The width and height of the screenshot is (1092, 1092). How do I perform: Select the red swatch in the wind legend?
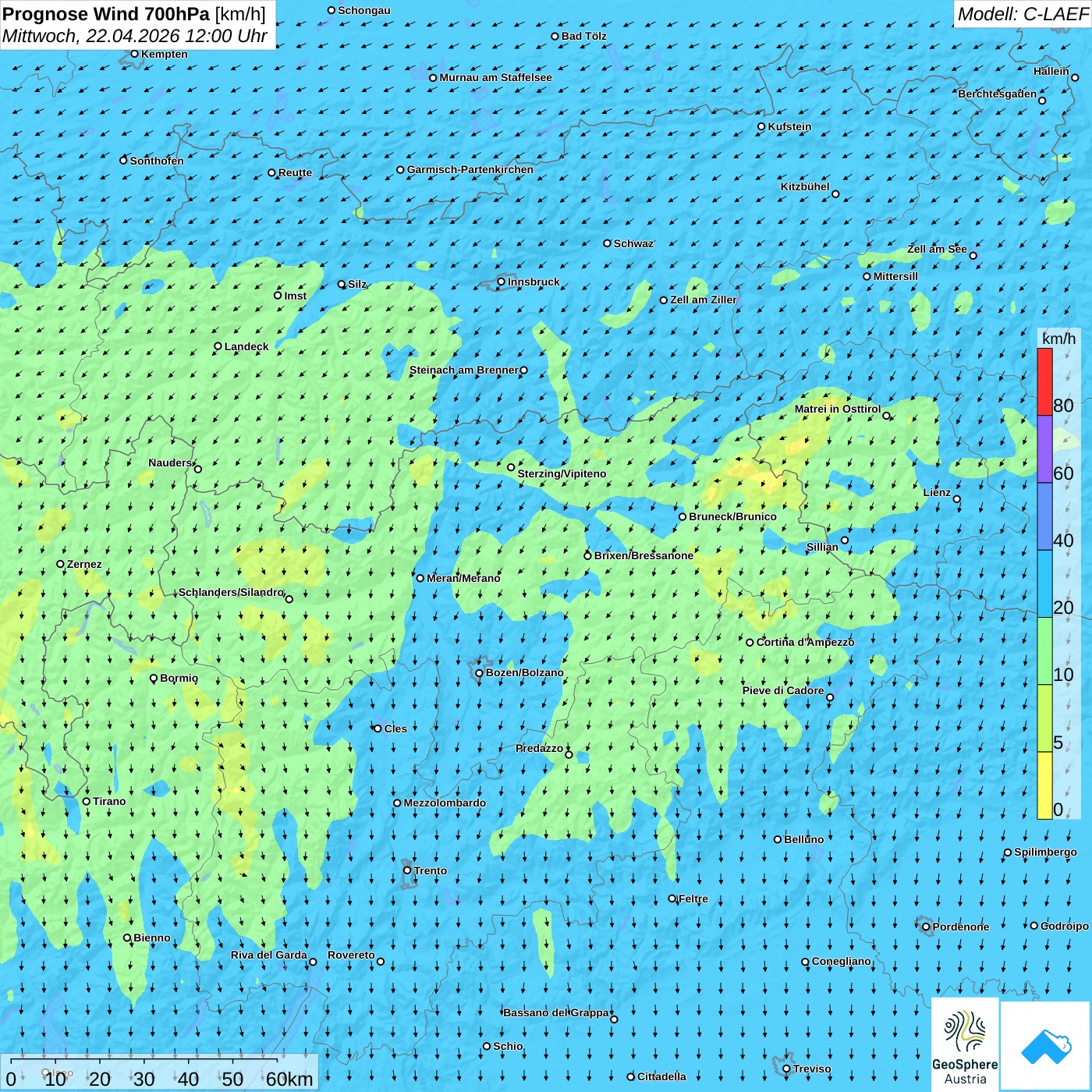(x=1044, y=381)
